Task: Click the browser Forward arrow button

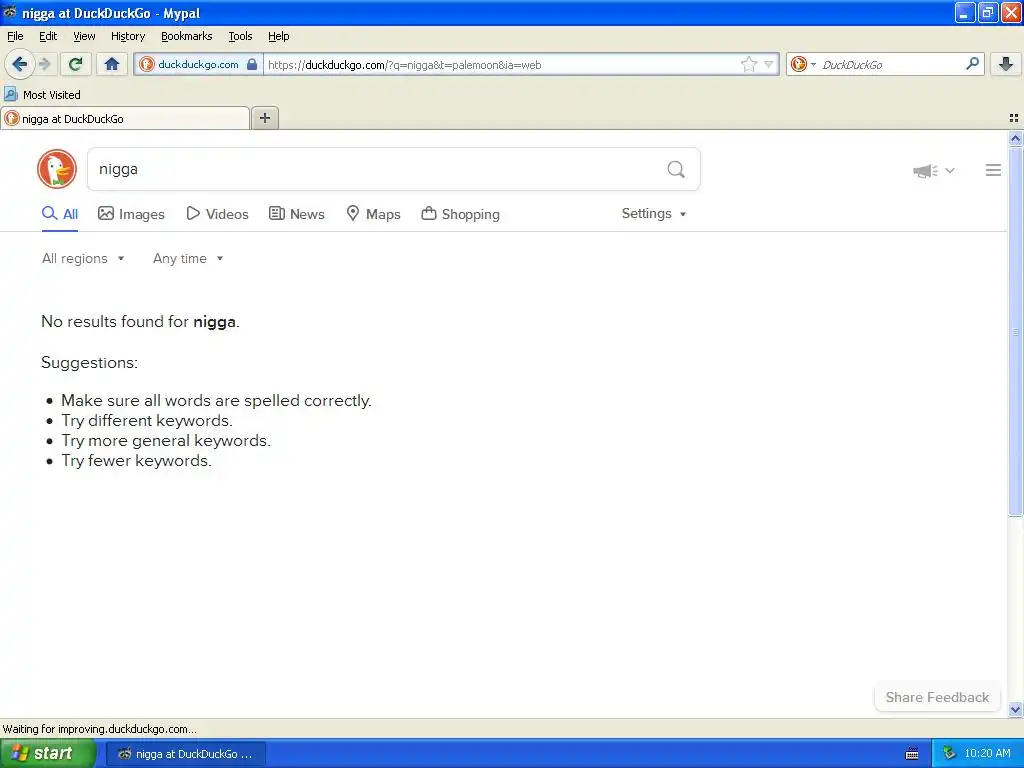Action: click(x=44, y=64)
